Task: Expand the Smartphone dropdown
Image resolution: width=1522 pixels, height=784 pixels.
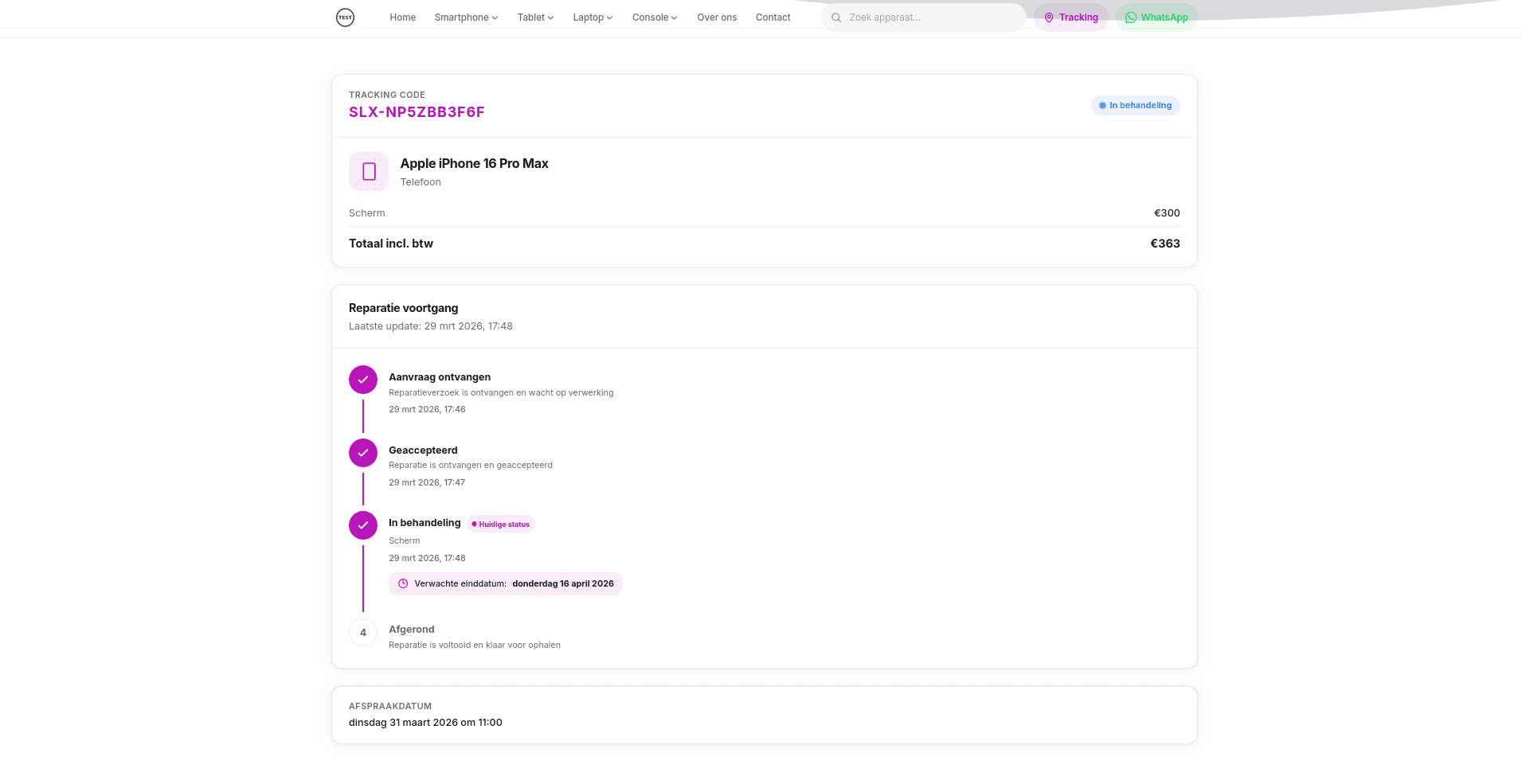Action: pyautogui.click(x=465, y=17)
